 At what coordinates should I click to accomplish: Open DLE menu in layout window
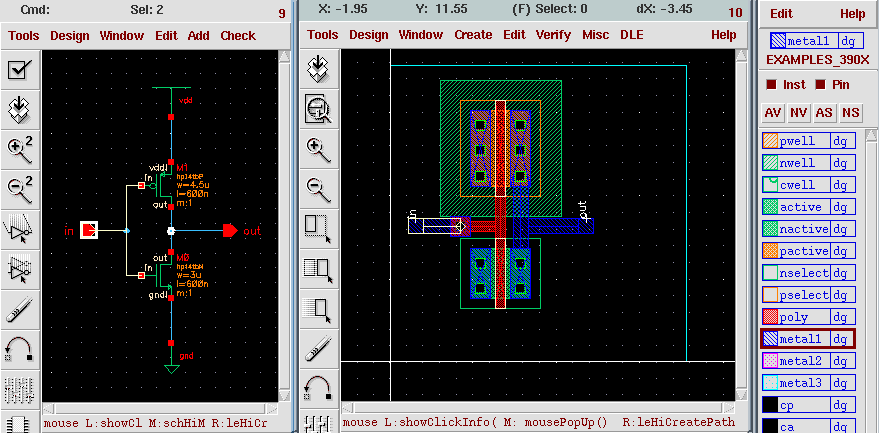tap(632, 35)
